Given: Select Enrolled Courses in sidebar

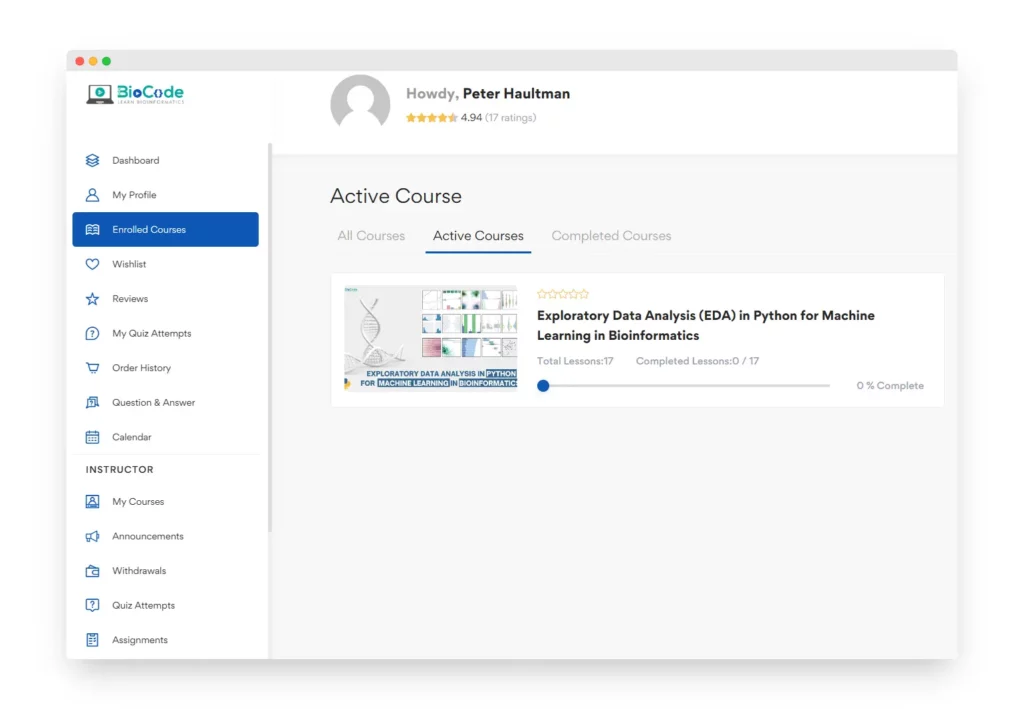Looking at the screenshot, I should [165, 229].
